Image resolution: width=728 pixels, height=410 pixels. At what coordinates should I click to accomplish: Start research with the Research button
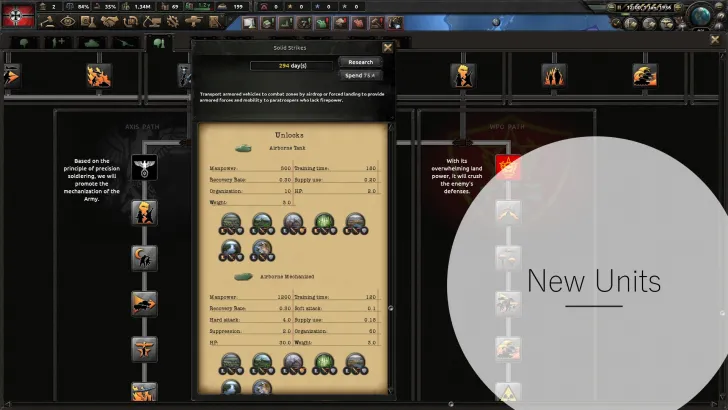pyautogui.click(x=360, y=62)
